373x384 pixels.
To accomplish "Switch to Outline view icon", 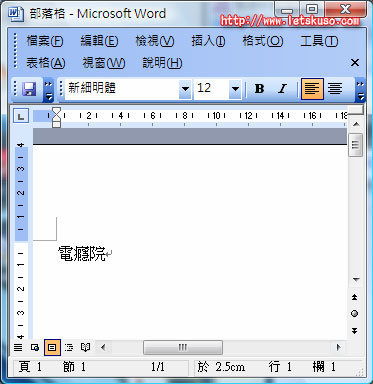I will (69, 348).
